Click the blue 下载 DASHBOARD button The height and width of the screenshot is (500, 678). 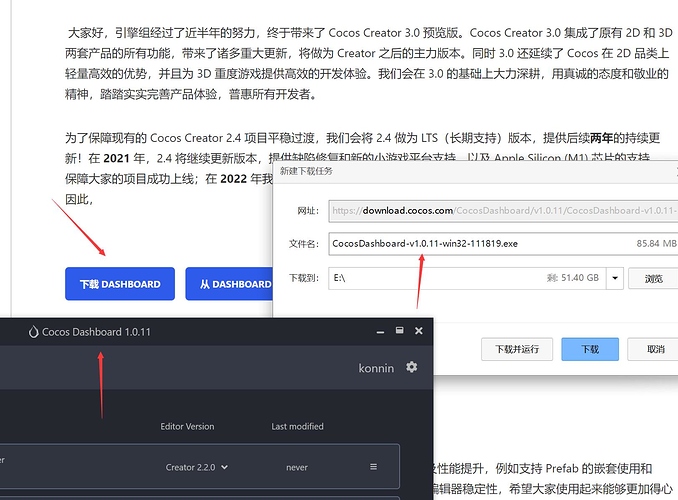pos(120,284)
